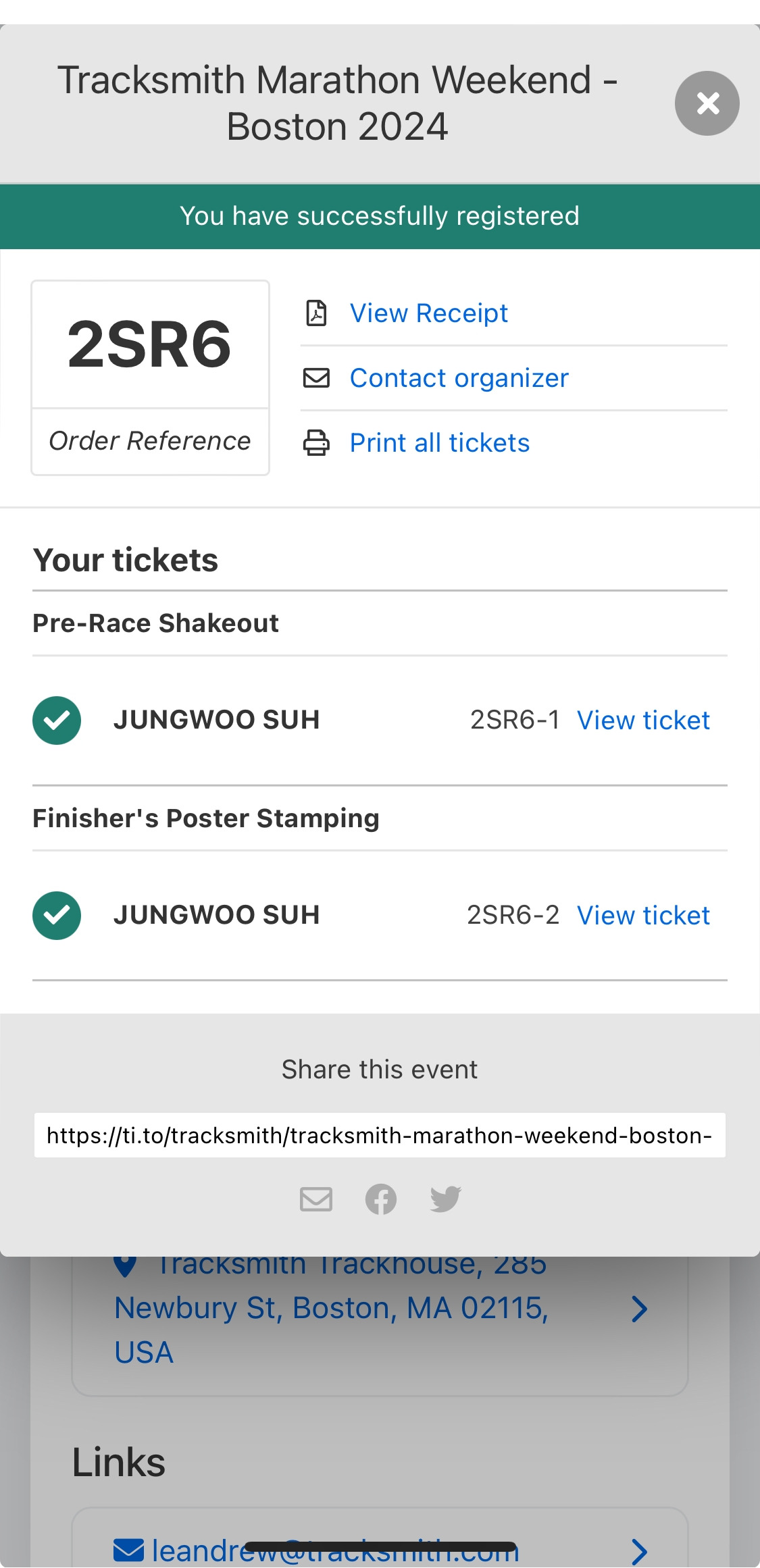The width and height of the screenshot is (760, 1568).
Task: Click the printer icon
Action: coord(316,443)
